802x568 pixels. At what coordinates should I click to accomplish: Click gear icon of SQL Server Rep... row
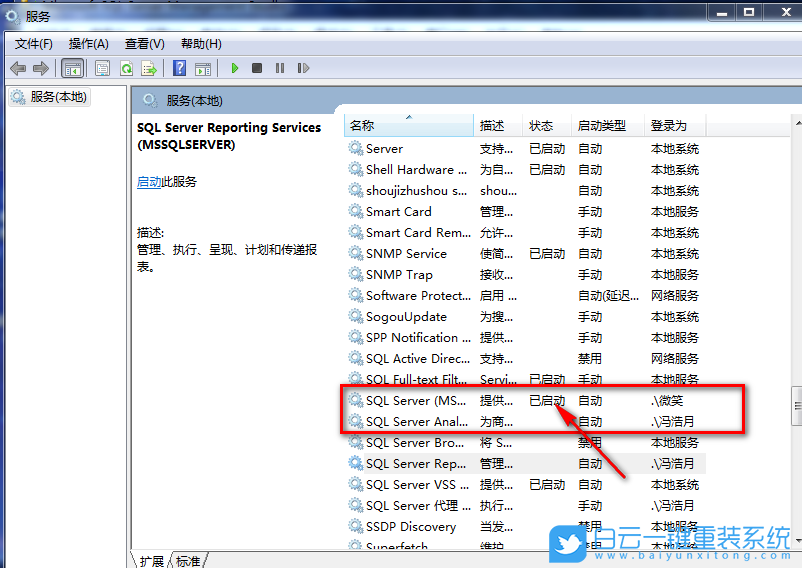pos(355,462)
